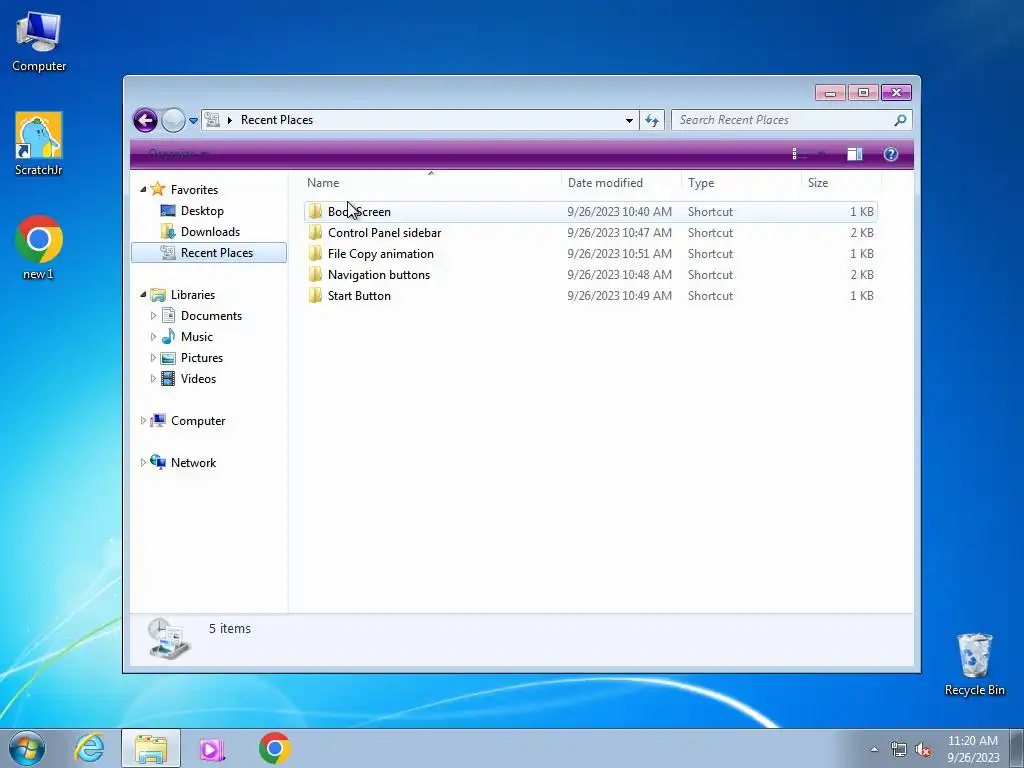Sort by the Name column

point(431,183)
